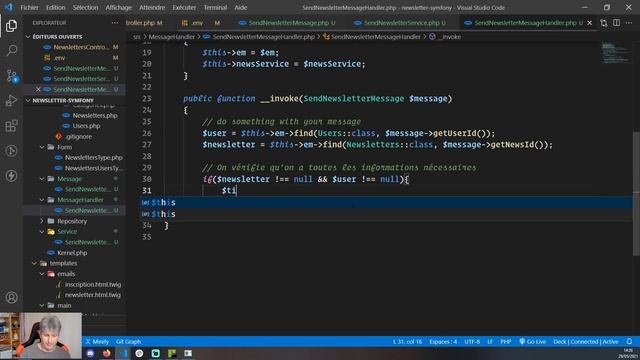The width and height of the screenshot is (640, 360).
Task: Click MessageHandler breadcrumb segment
Action: pyautogui.click(x=171, y=37)
